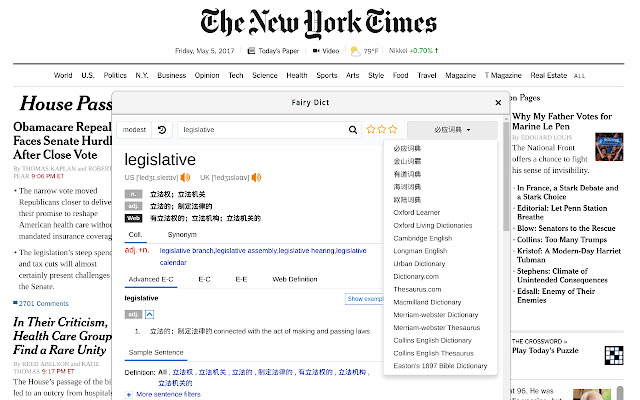Play the US pronunciation audio
This screenshot has width=640, height=400.
(186, 178)
